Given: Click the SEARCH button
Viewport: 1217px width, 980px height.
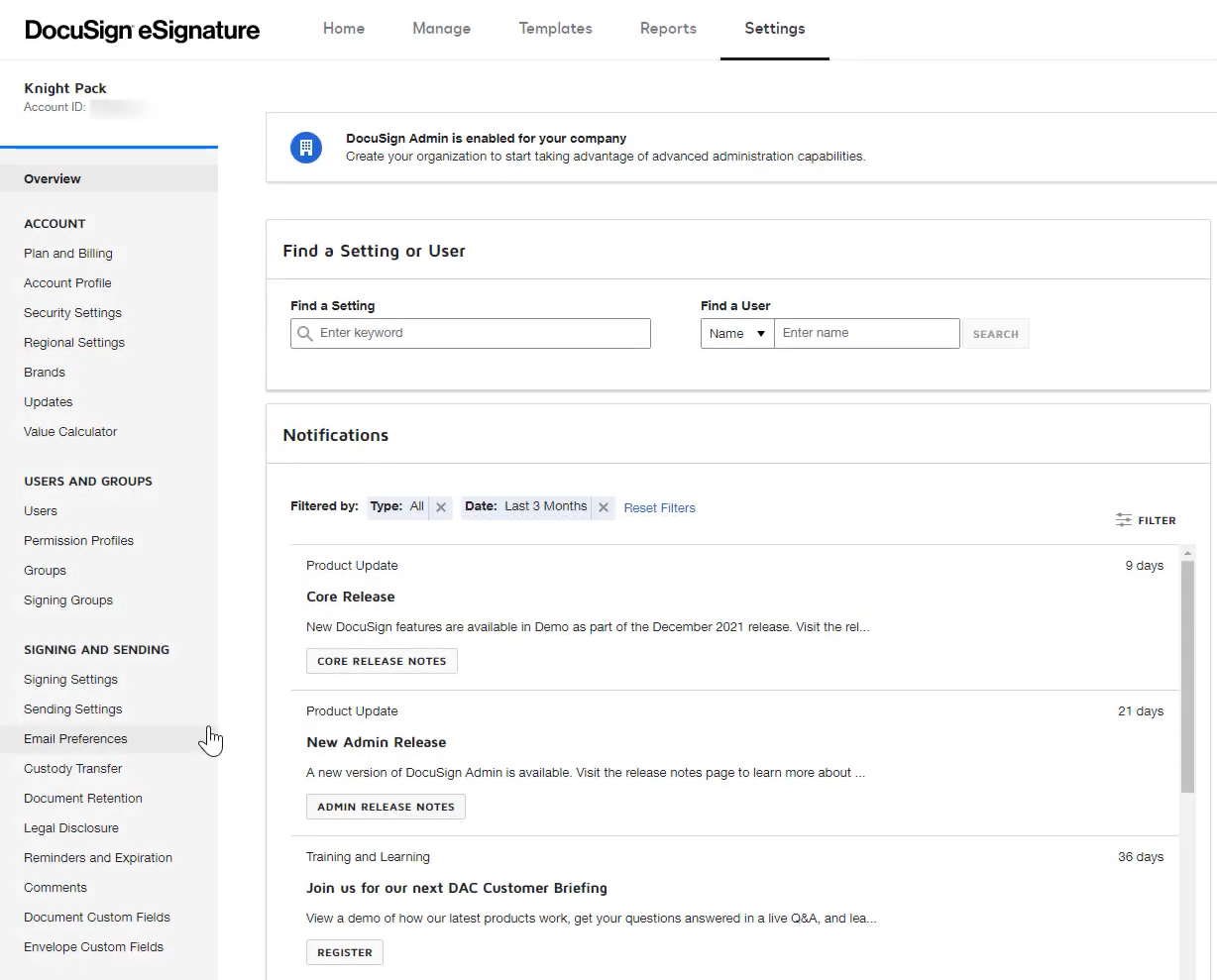Looking at the screenshot, I should [996, 334].
